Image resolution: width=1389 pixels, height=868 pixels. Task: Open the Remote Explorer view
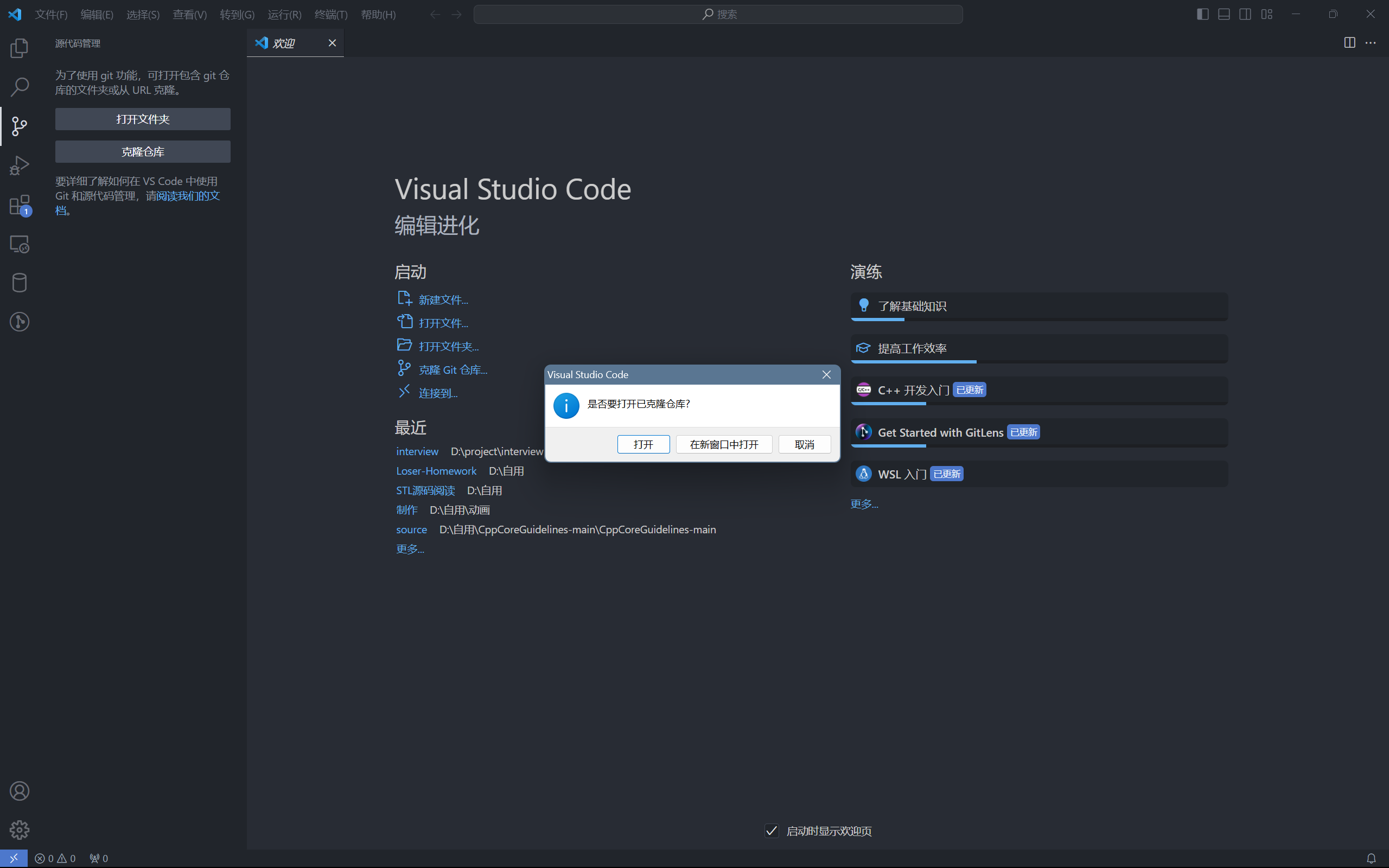(20, 244)
